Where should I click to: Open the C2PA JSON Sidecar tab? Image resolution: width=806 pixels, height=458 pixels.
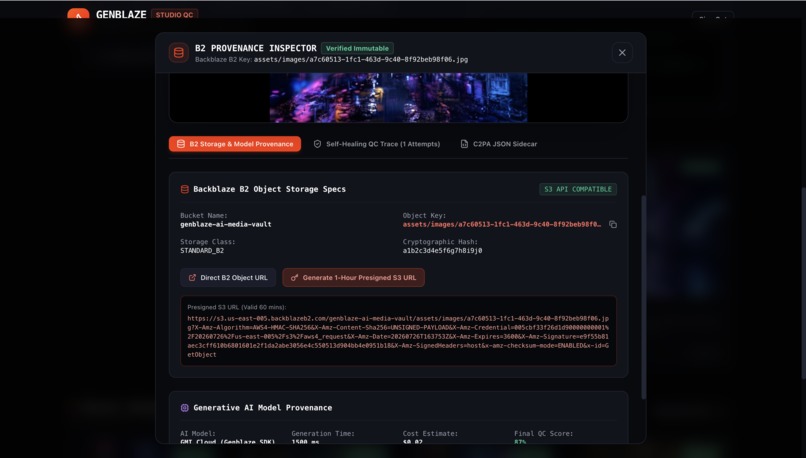(x=499, y=144)
